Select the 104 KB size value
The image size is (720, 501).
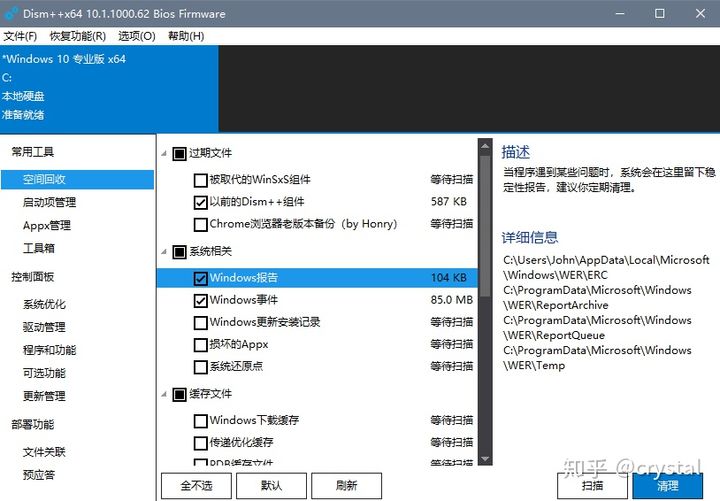pos(449,278)
